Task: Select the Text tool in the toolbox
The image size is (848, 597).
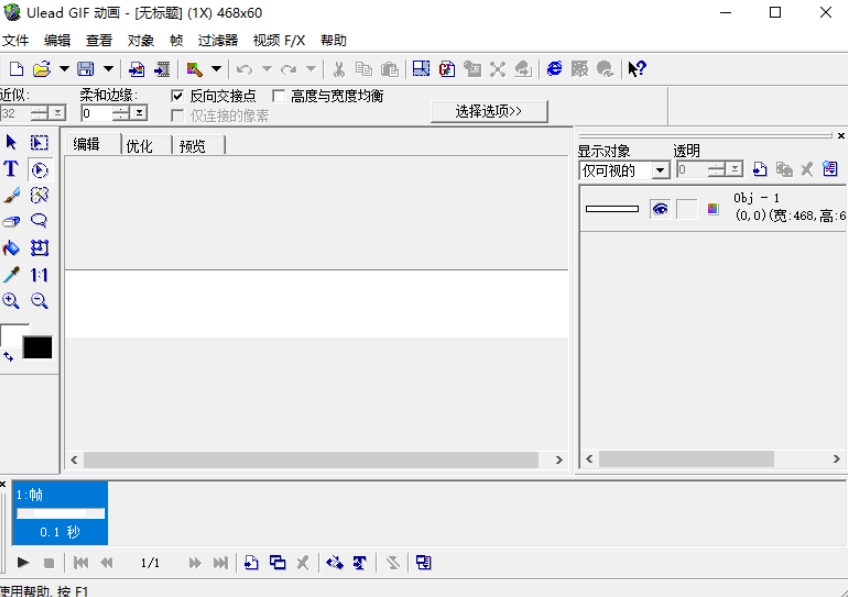Action: coord(11,169)
